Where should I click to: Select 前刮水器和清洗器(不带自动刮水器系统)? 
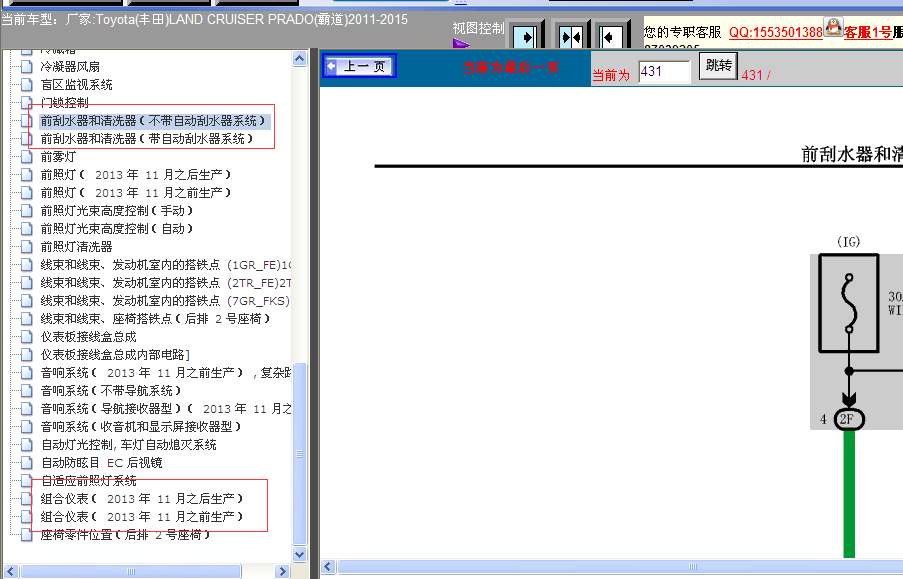point(153,121)
